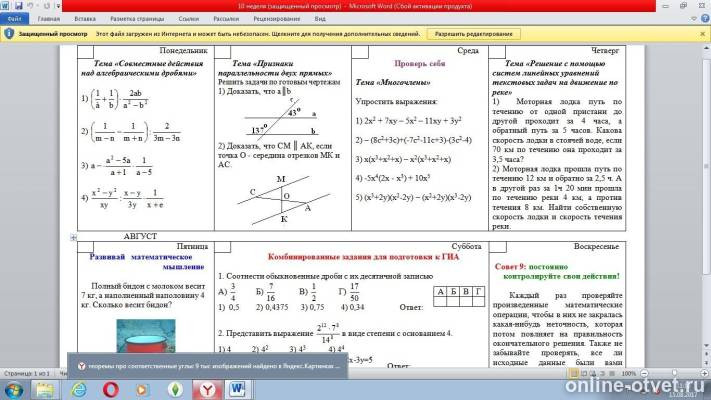
Task: Select the Outline view button in status bar
Action: [602, 373]
